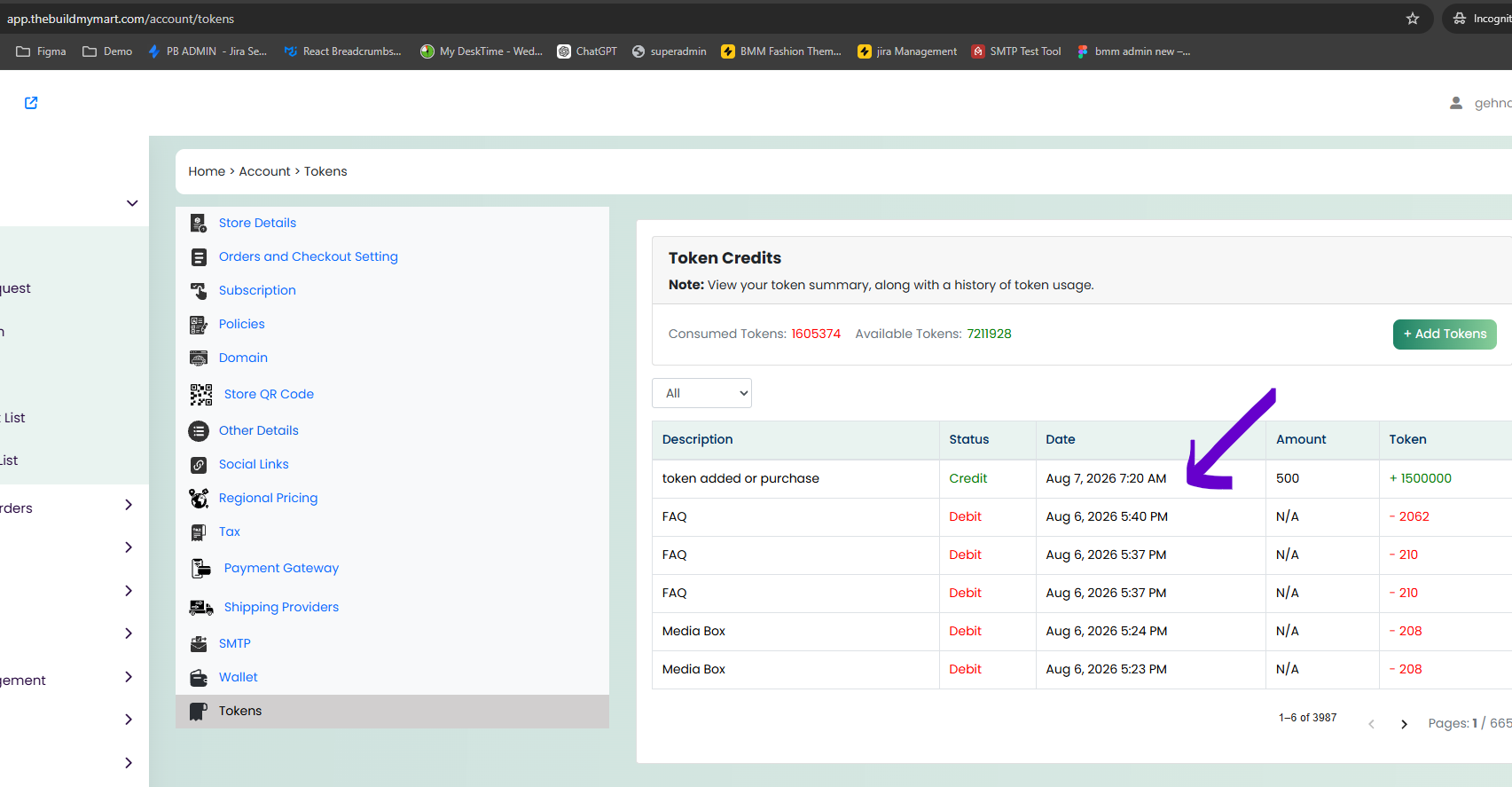Collapse the top left-menu chevron
Screen dimensions: 1512x787
tap(132, 203)
